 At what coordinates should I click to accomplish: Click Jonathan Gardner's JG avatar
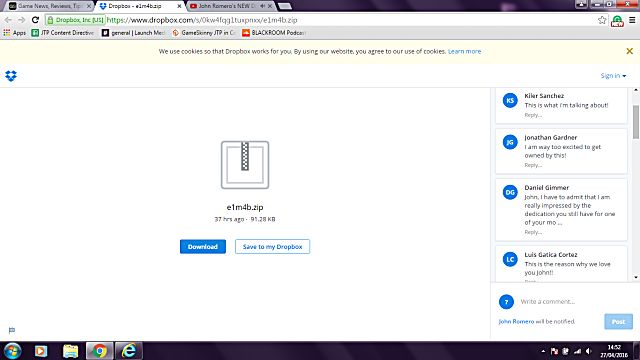tap(510, 142)
